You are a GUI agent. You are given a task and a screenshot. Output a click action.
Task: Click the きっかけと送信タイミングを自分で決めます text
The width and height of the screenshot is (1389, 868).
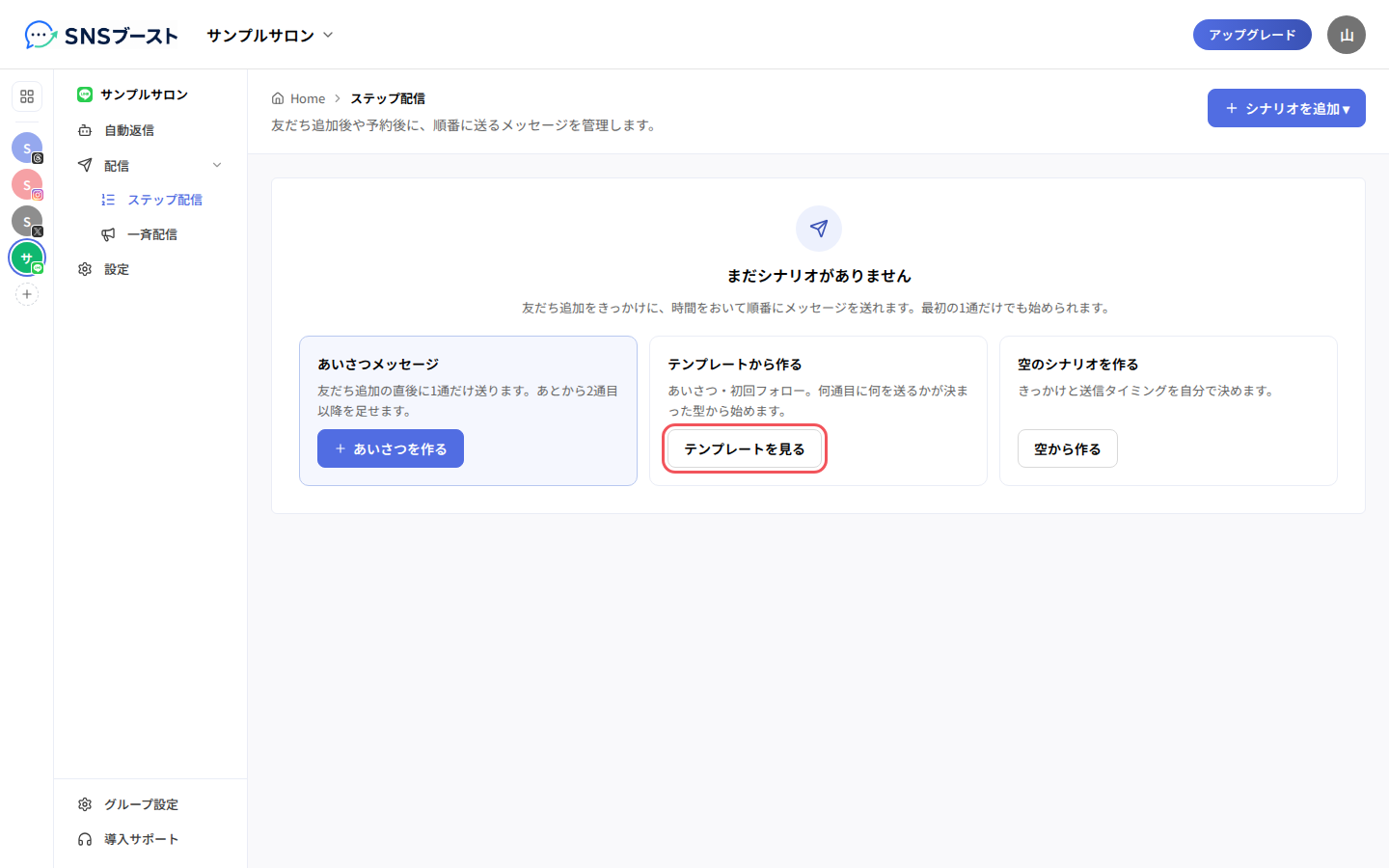[x=1149, y=391]
